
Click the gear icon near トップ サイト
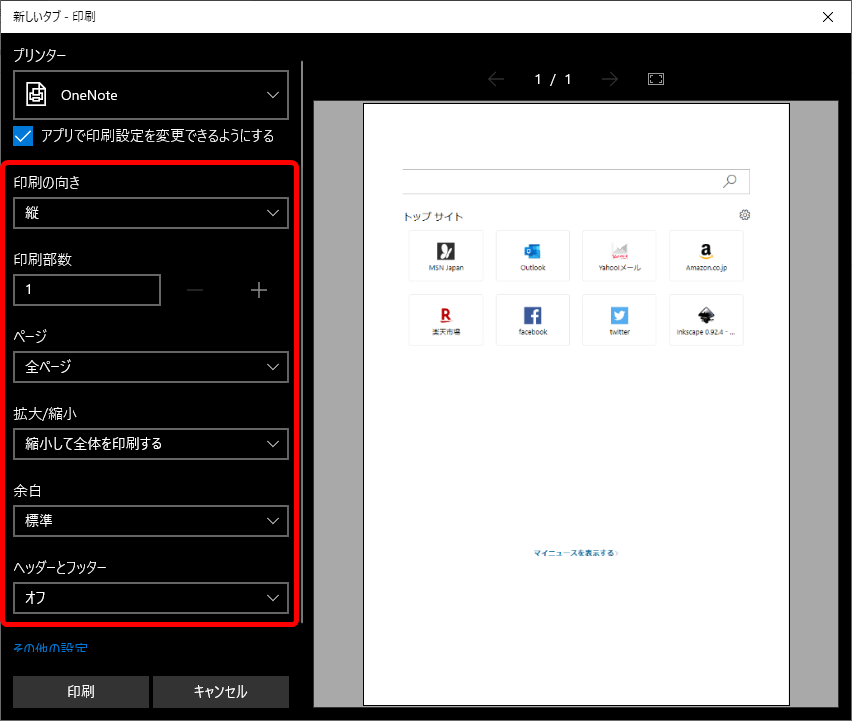click(x=744, y=215)
